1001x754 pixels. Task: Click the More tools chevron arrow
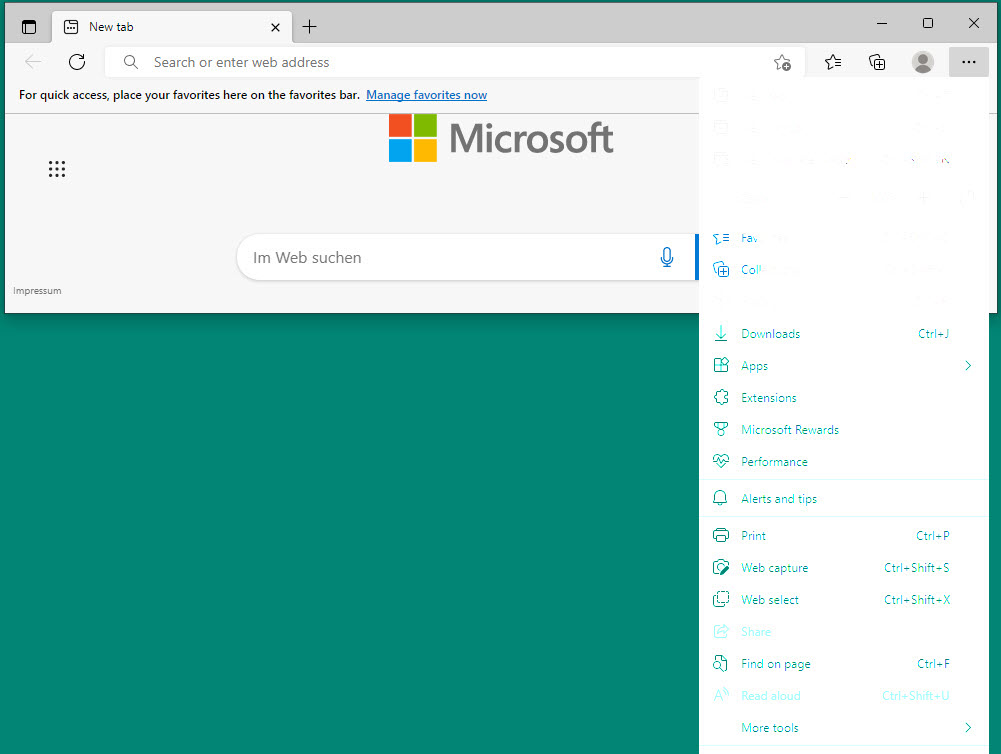click(x=968, y=727)
